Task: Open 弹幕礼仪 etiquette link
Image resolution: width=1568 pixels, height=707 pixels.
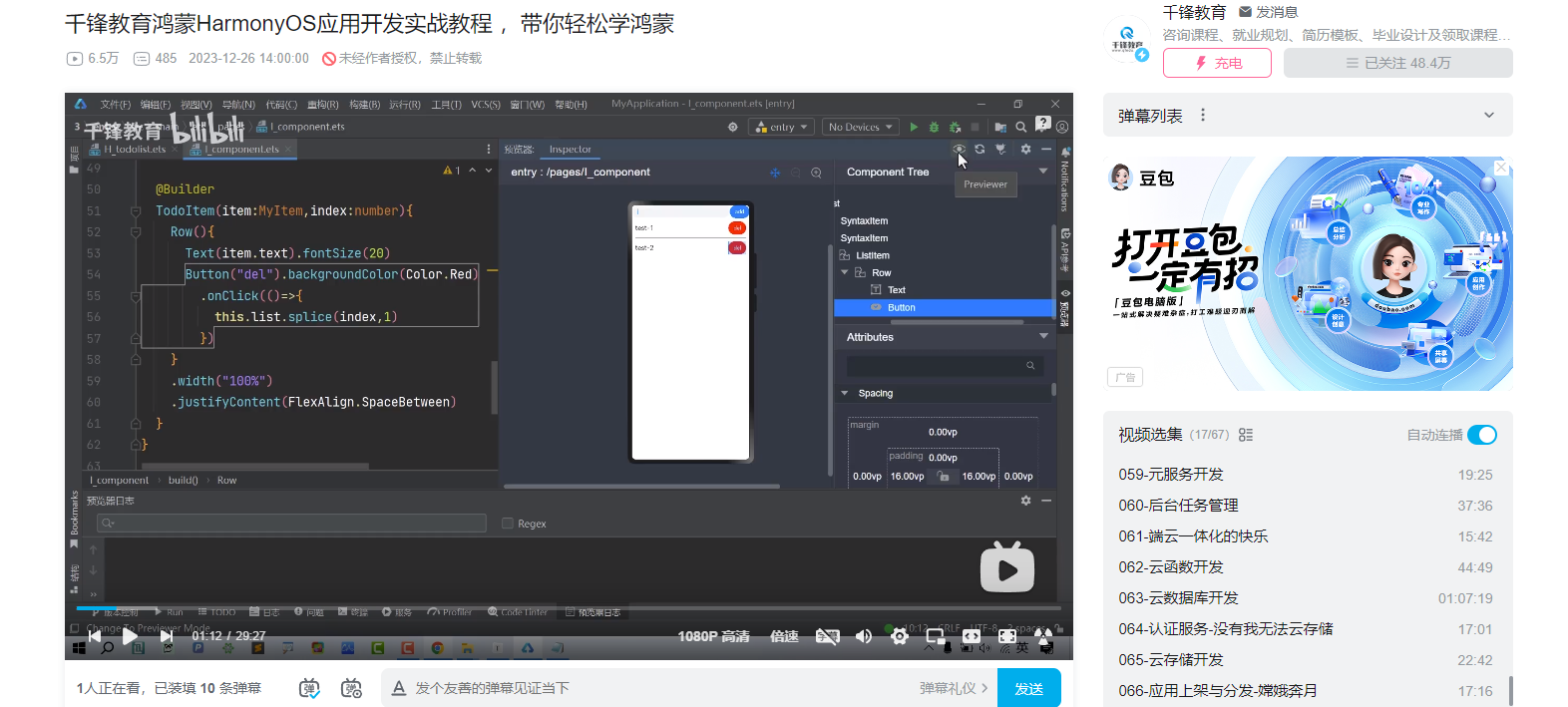Action: click(954, 688)
